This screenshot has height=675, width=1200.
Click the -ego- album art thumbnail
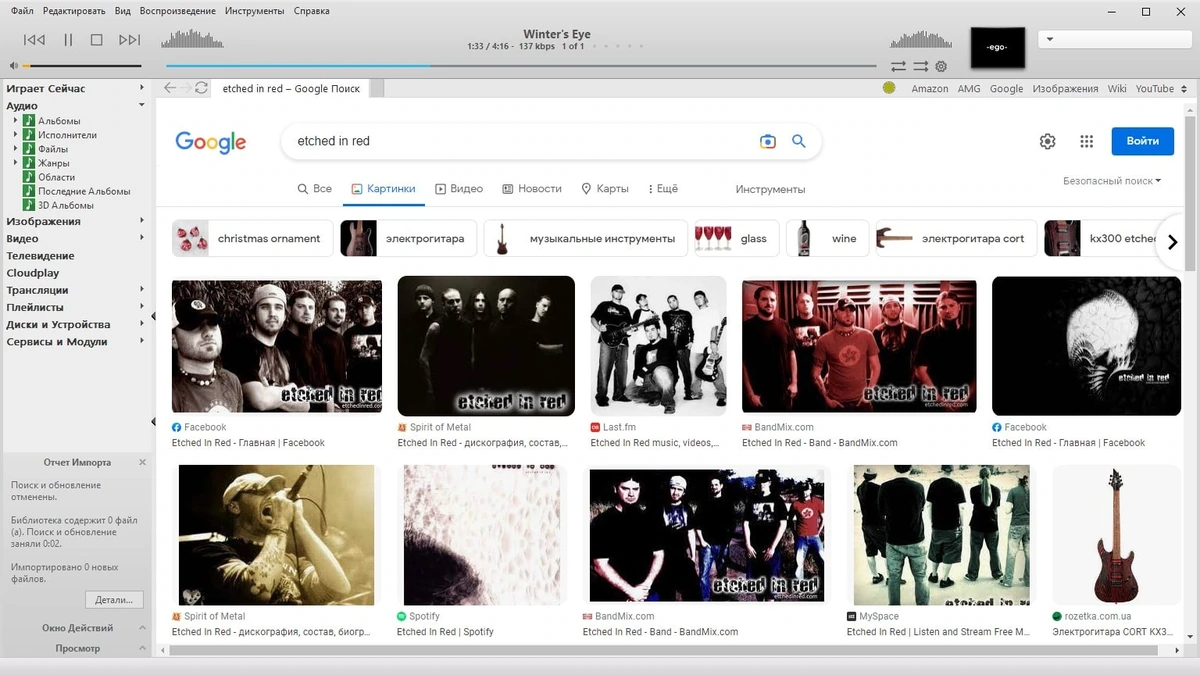998,47
